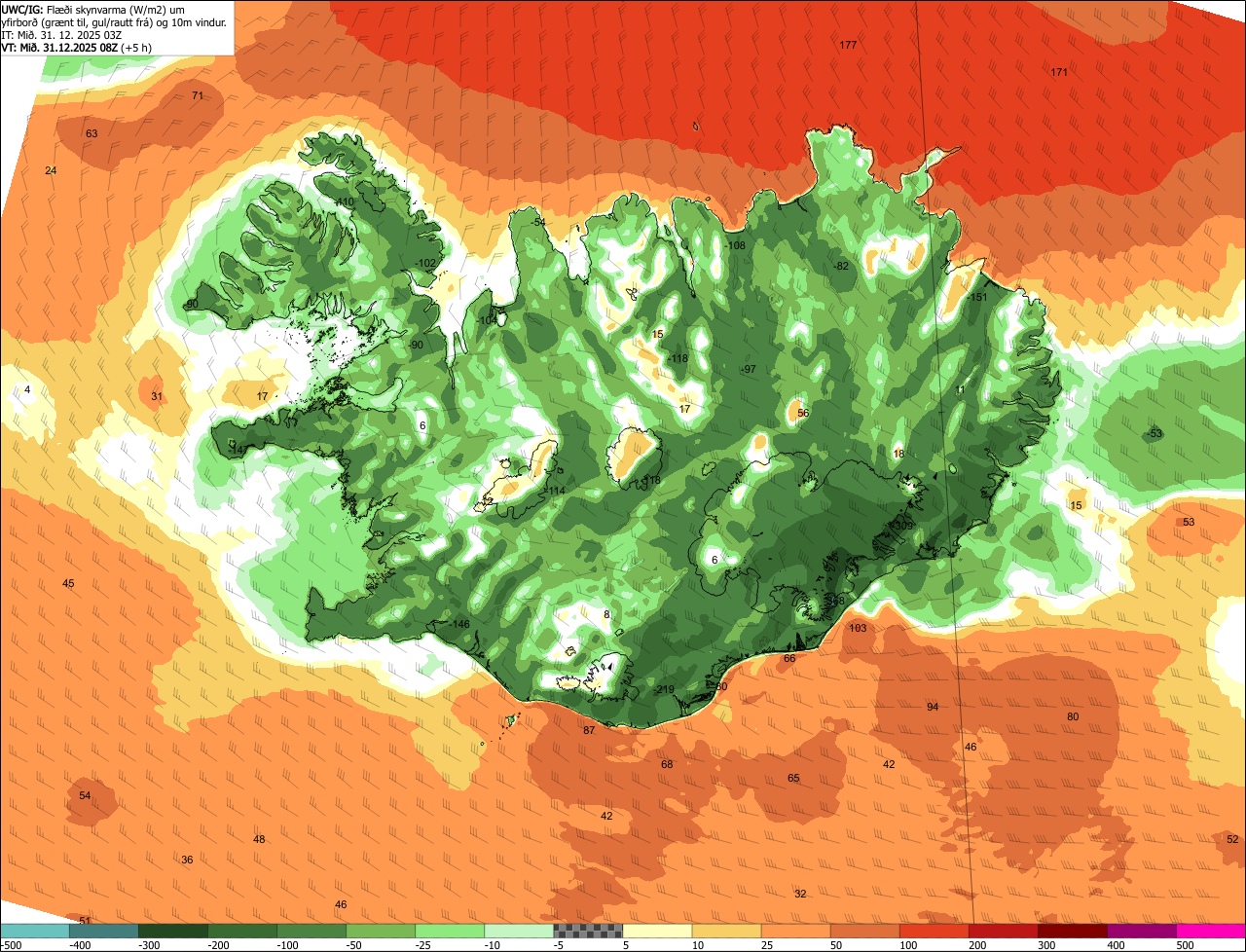
Task: Click the map value '56'
Action: (x=803, y=413)
